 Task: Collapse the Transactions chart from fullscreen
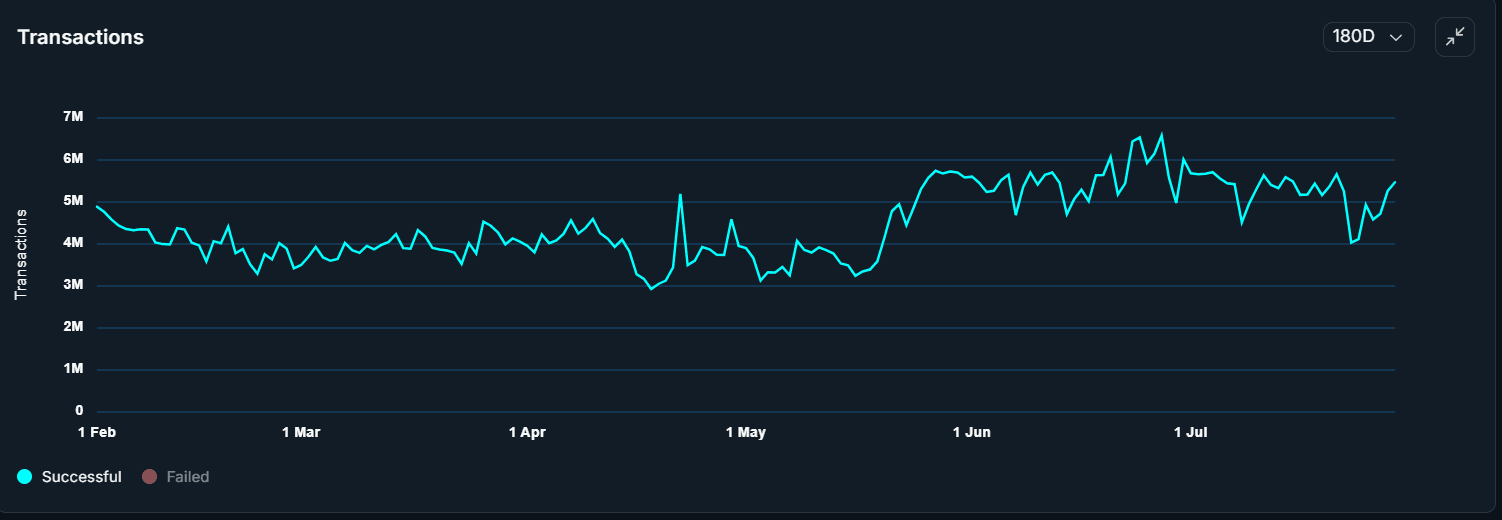tap(1455, 37)
